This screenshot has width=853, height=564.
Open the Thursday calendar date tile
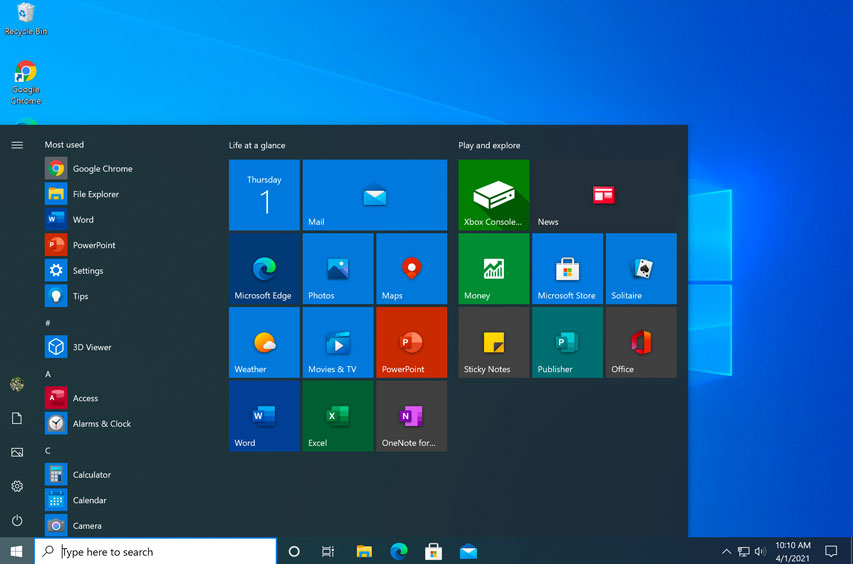point(264,195)
